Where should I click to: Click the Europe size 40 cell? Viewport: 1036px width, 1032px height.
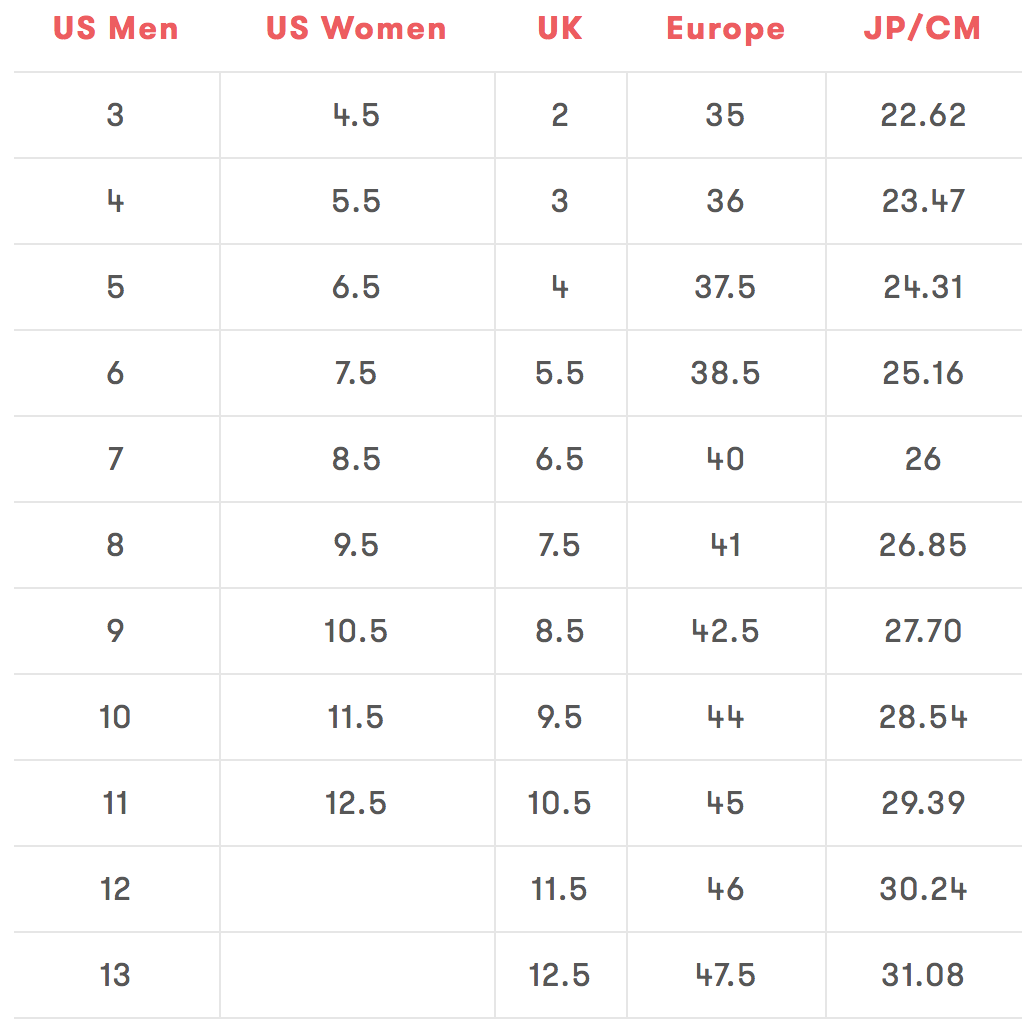tap(725, 459)
